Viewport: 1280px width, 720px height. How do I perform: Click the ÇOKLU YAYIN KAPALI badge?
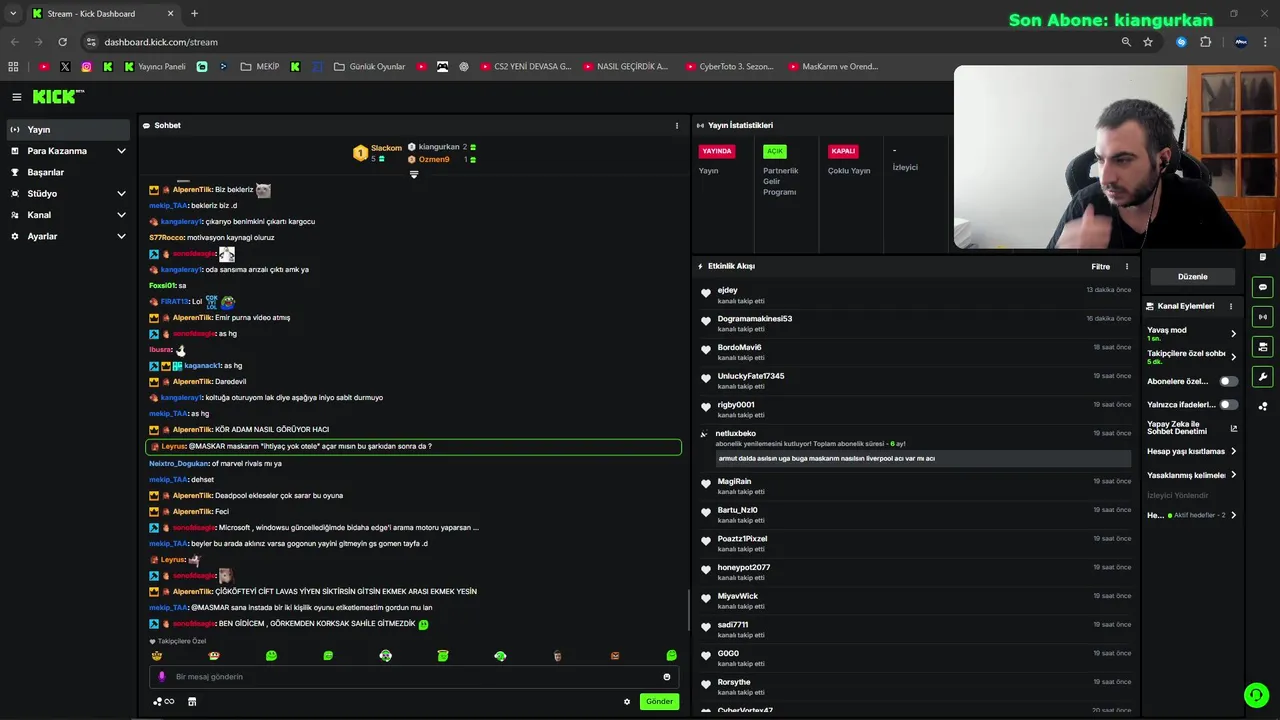pos(843,151)
